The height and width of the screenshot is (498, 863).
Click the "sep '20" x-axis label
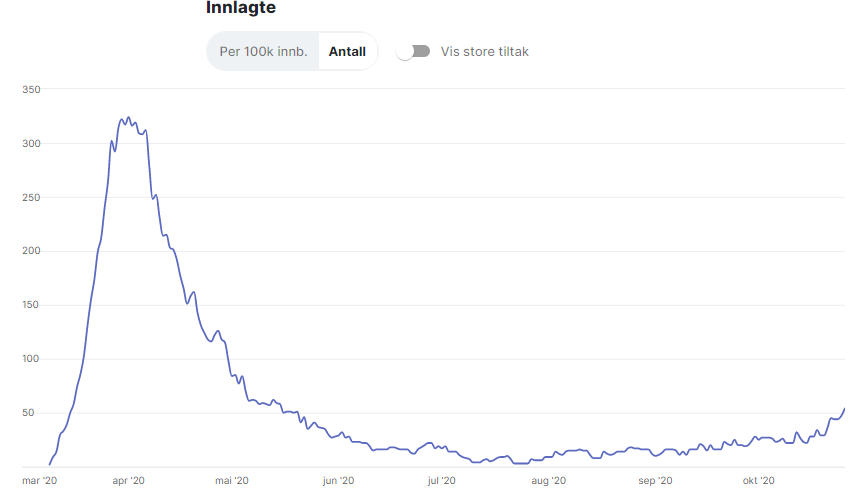click(x=654, y=481)
